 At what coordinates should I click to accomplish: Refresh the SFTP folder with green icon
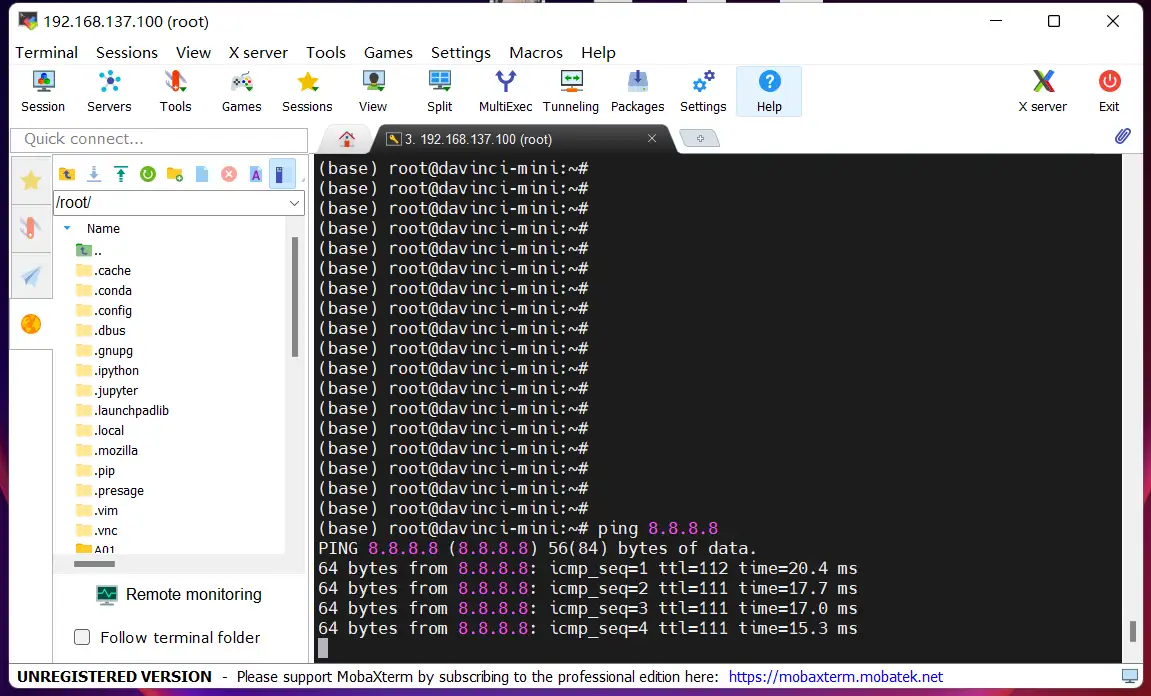[148, 174]
